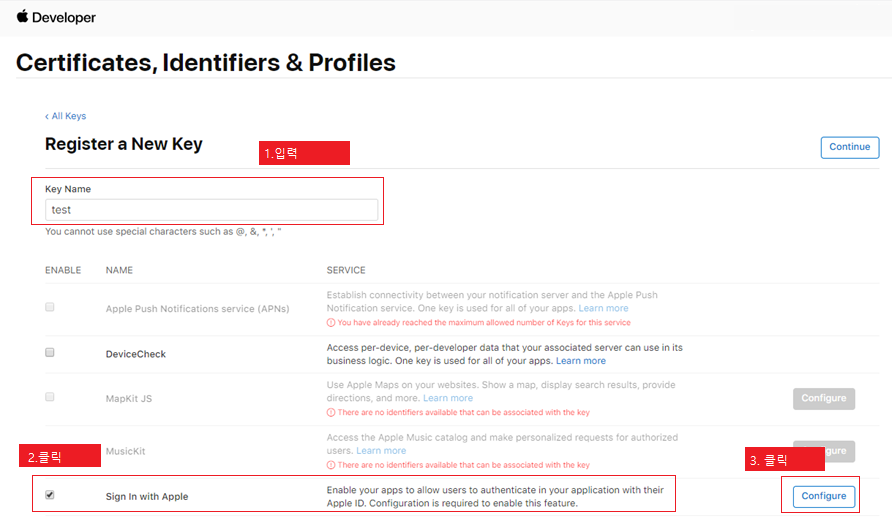
Task: Toggle the Apple Push Notifications service checkbox
Action: pos(49,307)
